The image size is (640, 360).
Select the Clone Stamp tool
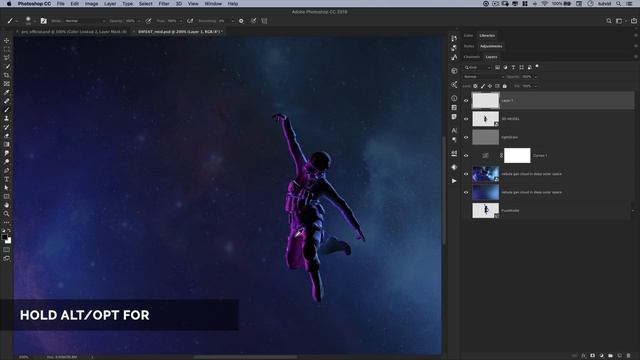(7, 118)
